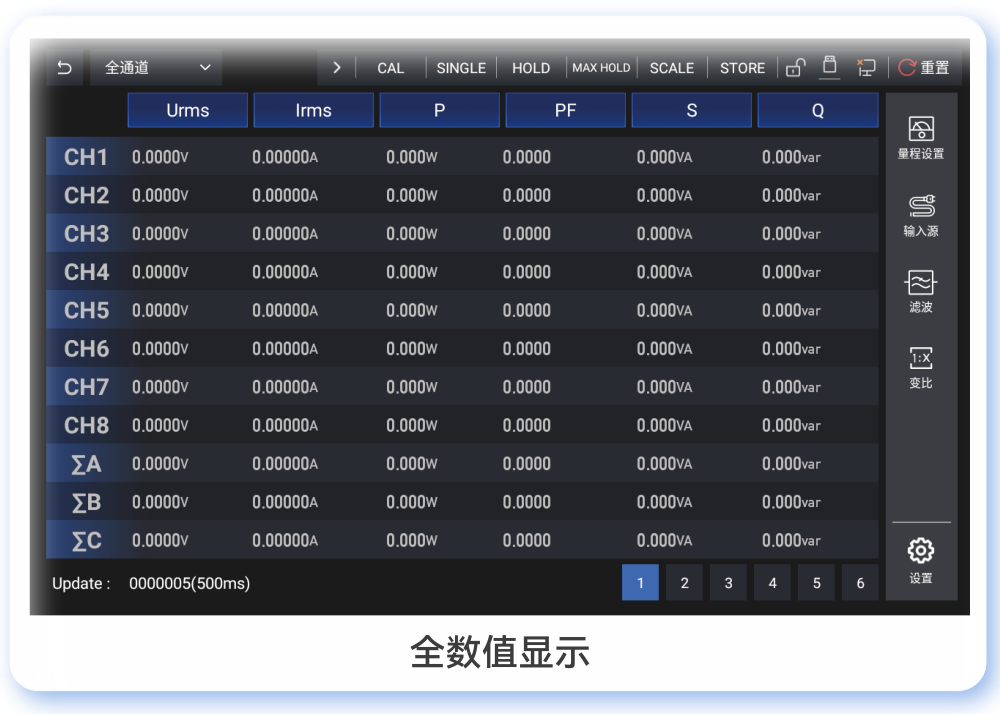Toggle the screen lock padlock icon
Viewport: 1000px width, 714px height.
pyautogui.click(x=795, y=68)
